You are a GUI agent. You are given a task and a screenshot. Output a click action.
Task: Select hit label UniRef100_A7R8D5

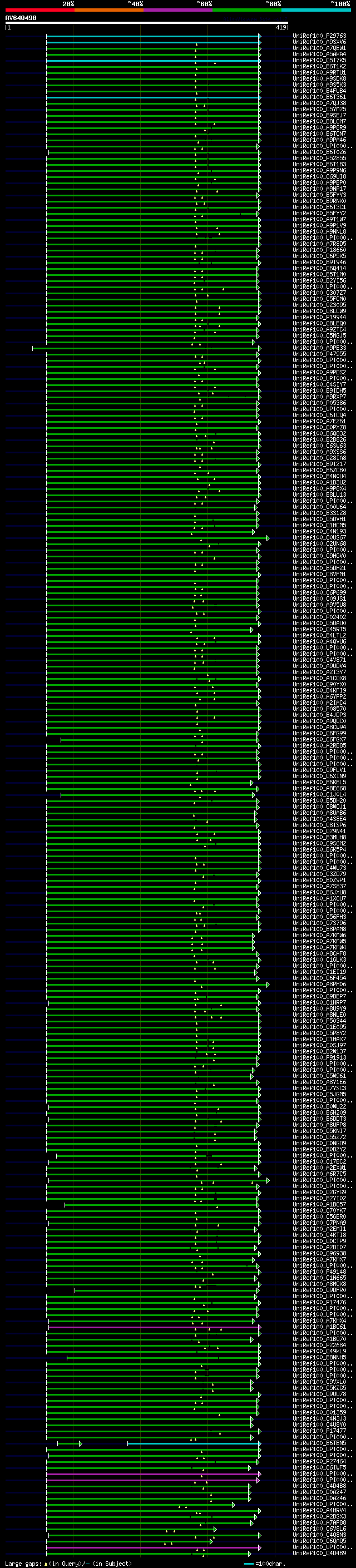tap(319, 244)
